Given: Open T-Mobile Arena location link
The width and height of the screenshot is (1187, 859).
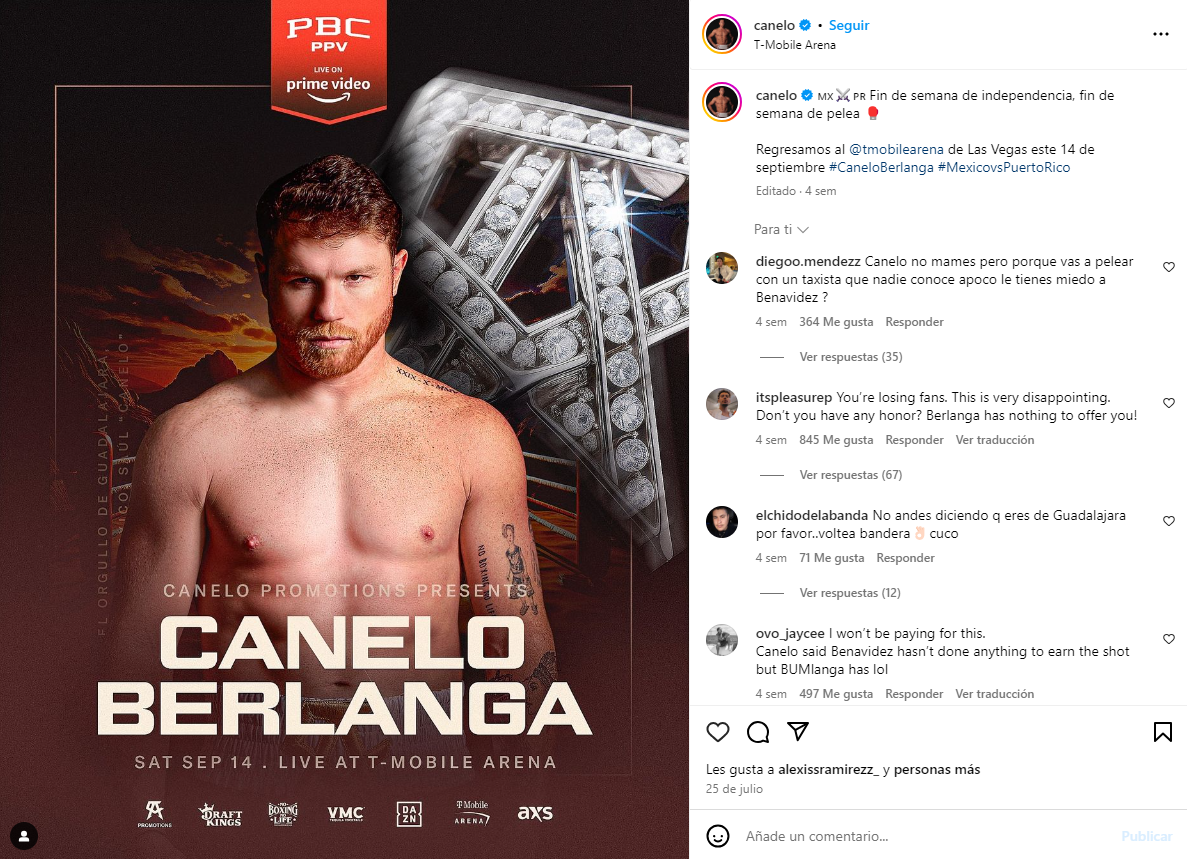Looking at the screenshot, I should pyautogui.click(x=795, y=45).
